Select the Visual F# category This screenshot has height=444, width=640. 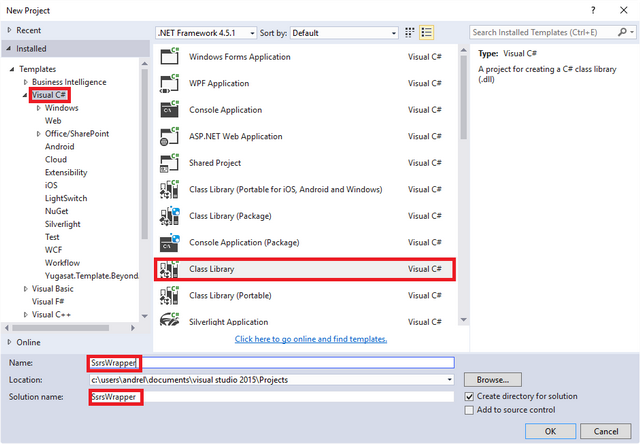(x=48, y=302)
